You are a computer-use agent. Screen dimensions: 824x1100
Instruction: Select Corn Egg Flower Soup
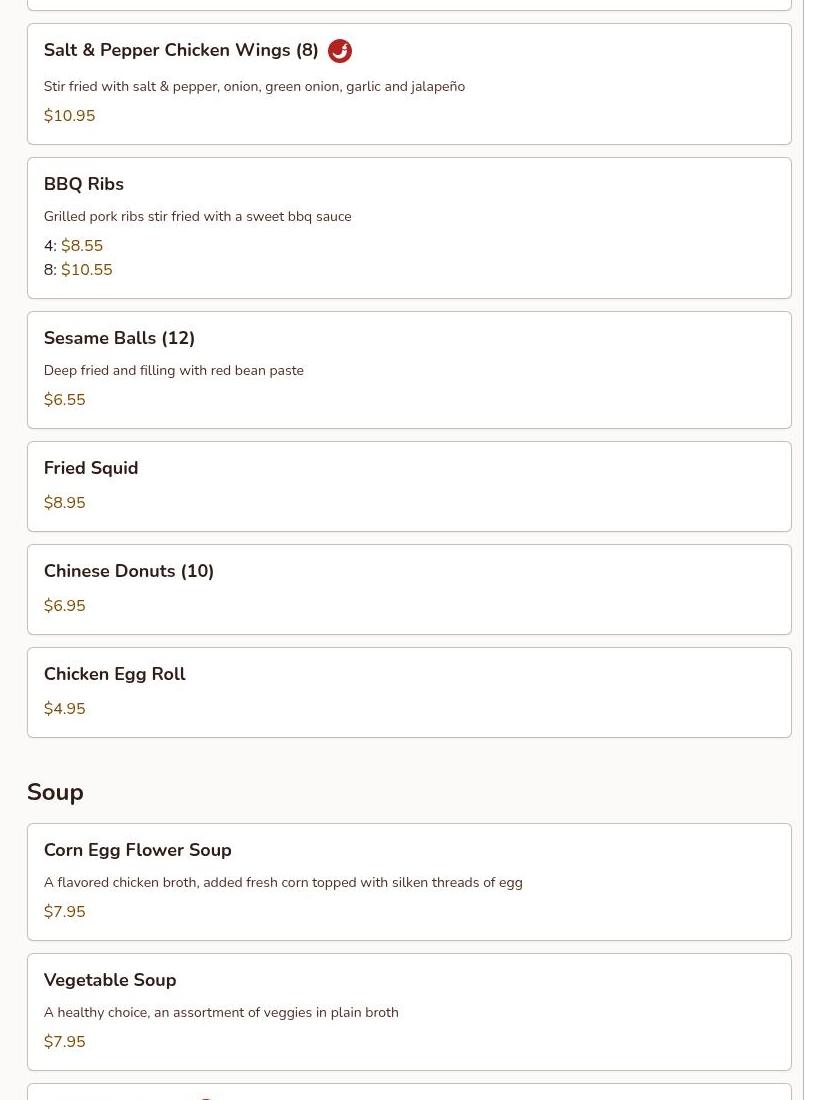138,850
